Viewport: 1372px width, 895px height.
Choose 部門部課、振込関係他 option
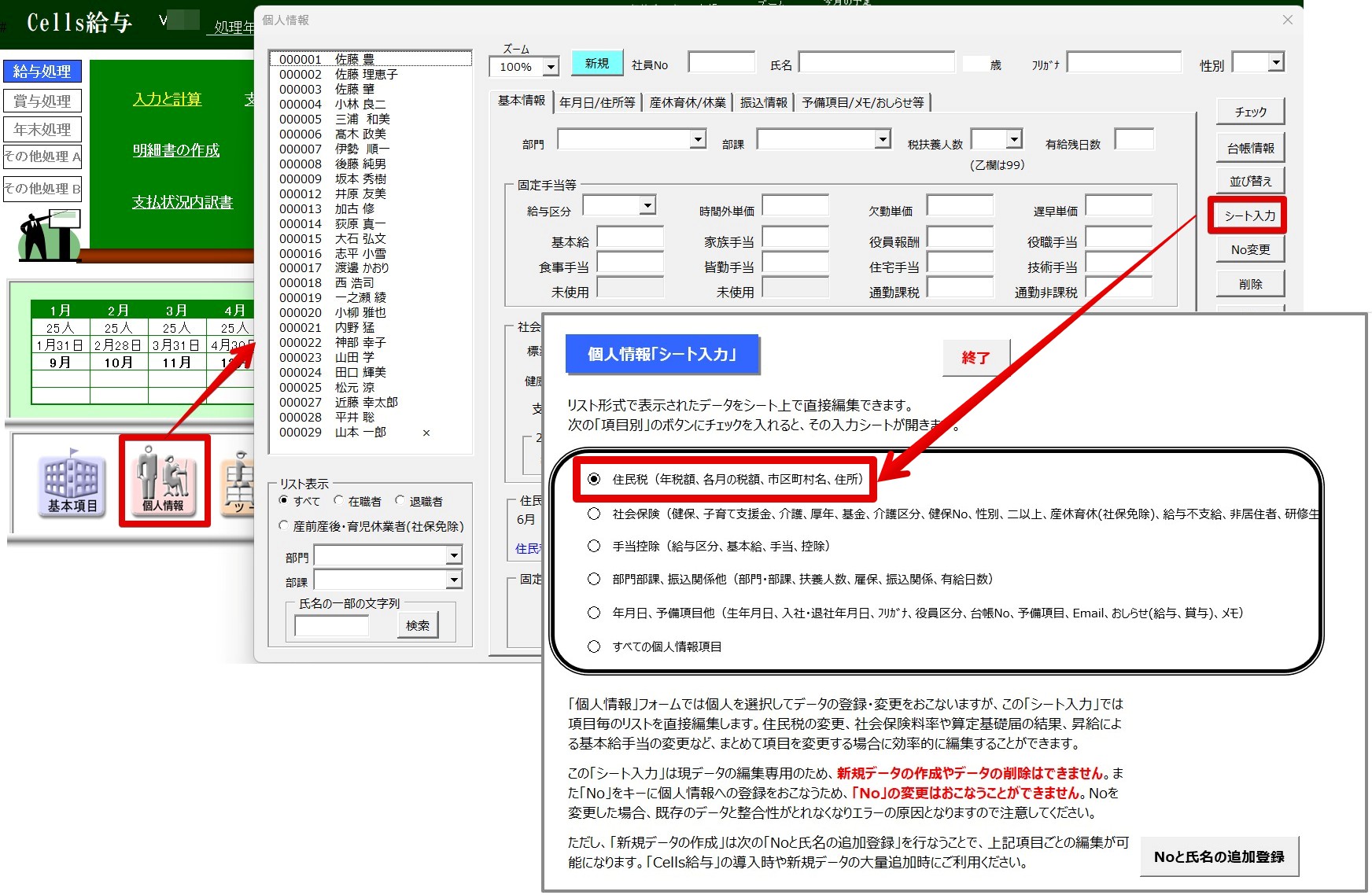(x=594, y=579)
